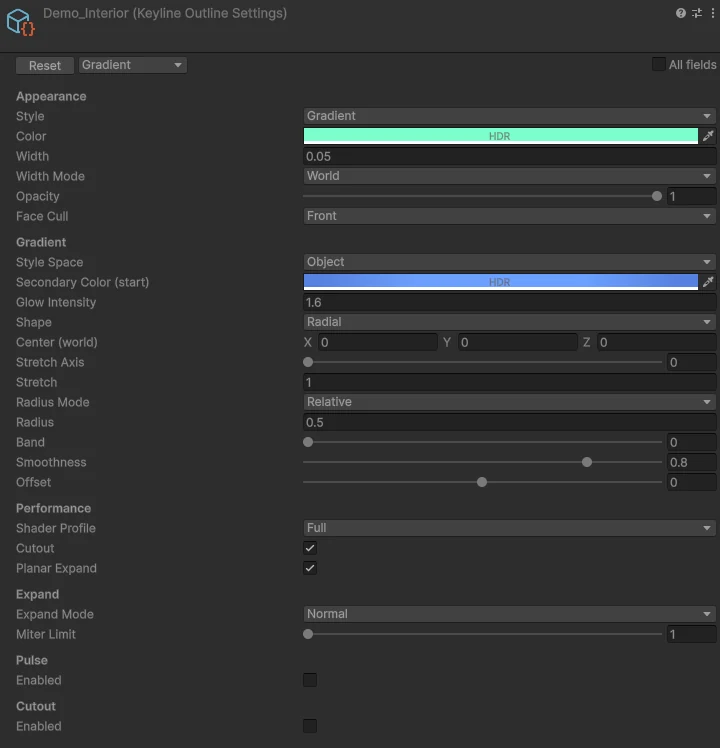Edit the Glow Intensity field
The width and height of the screenshot is (720, 748).
point(510,302)
